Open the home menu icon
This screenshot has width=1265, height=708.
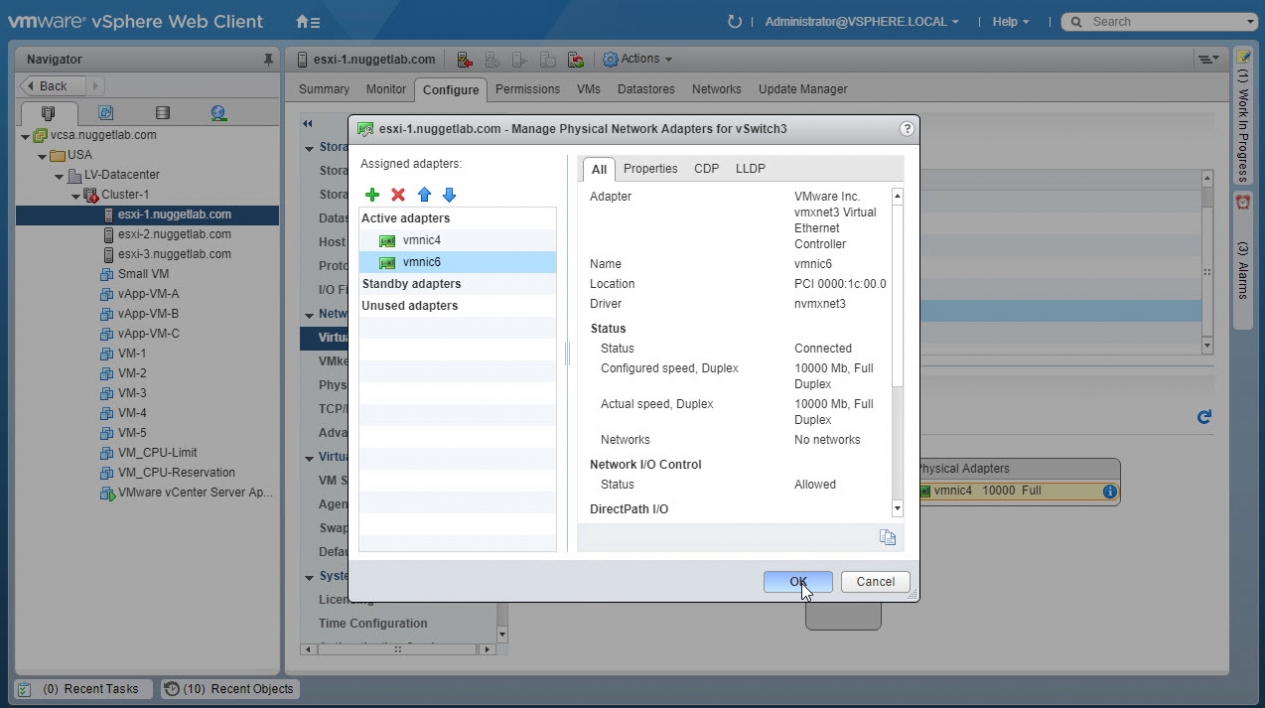[x=308, y=22]
